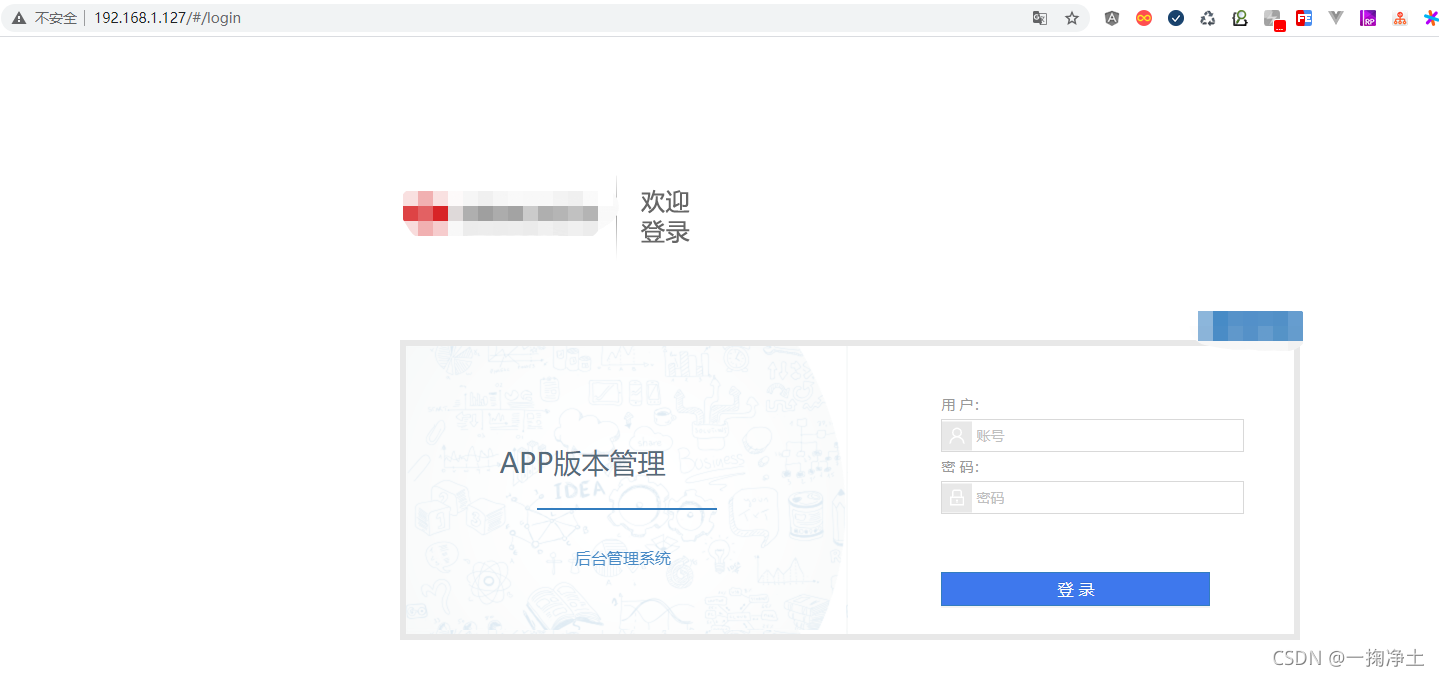Open the FE helper extension icon

[x=1304, y=18]
